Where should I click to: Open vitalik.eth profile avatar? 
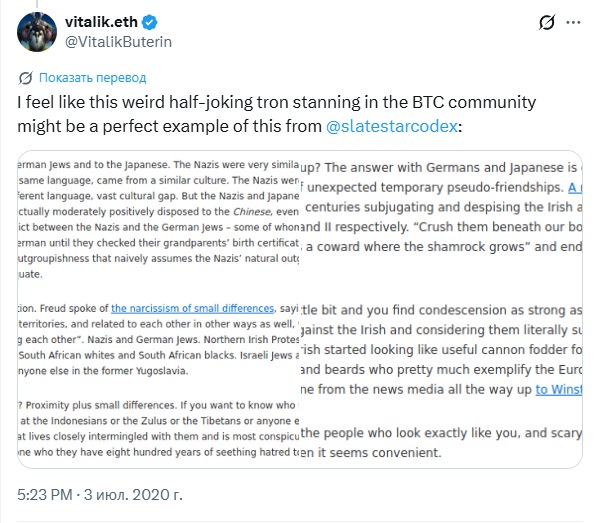pyautogui.click(x=37, y=32)
